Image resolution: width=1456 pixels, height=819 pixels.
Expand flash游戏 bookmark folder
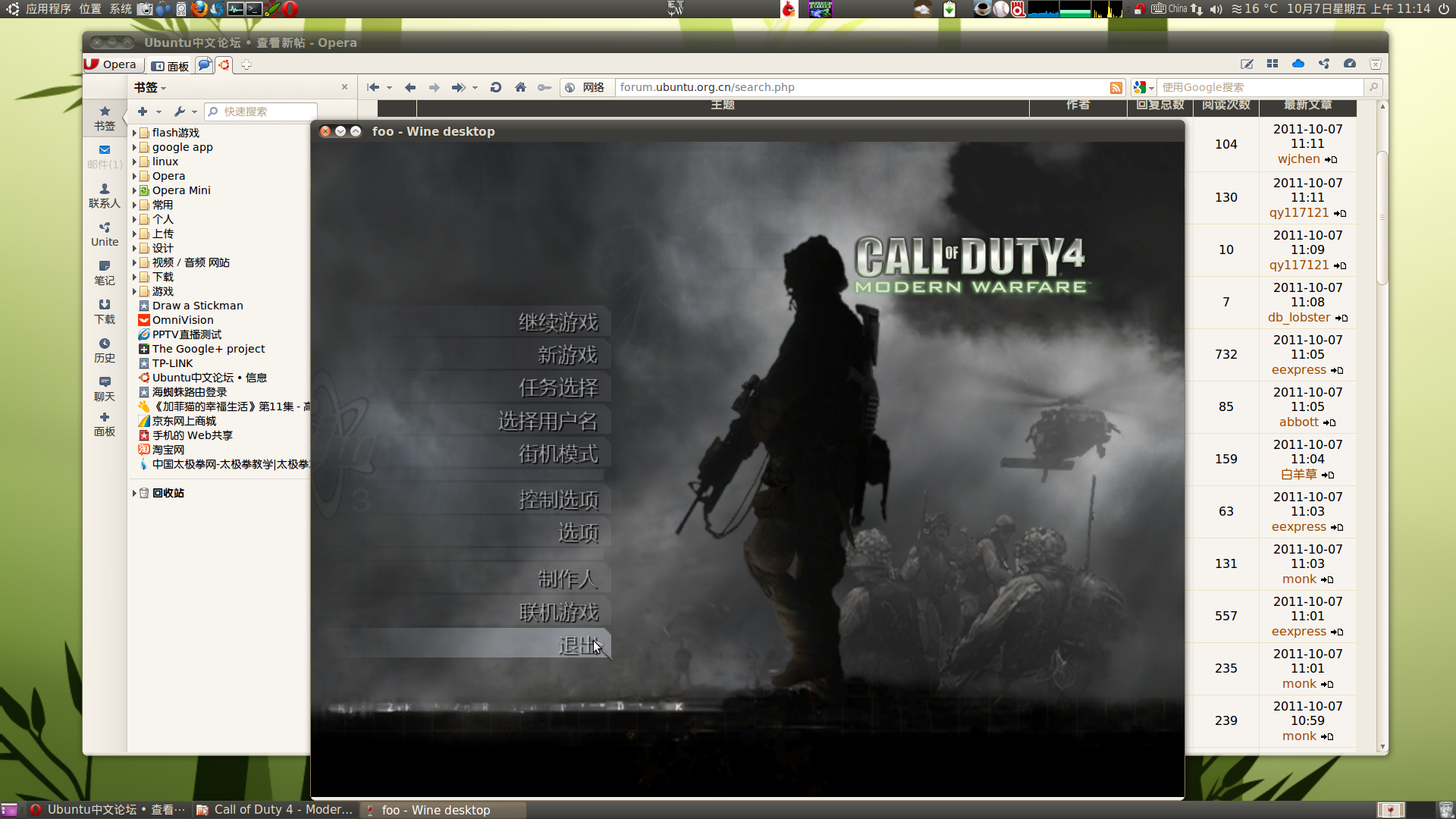pos(134,133)
